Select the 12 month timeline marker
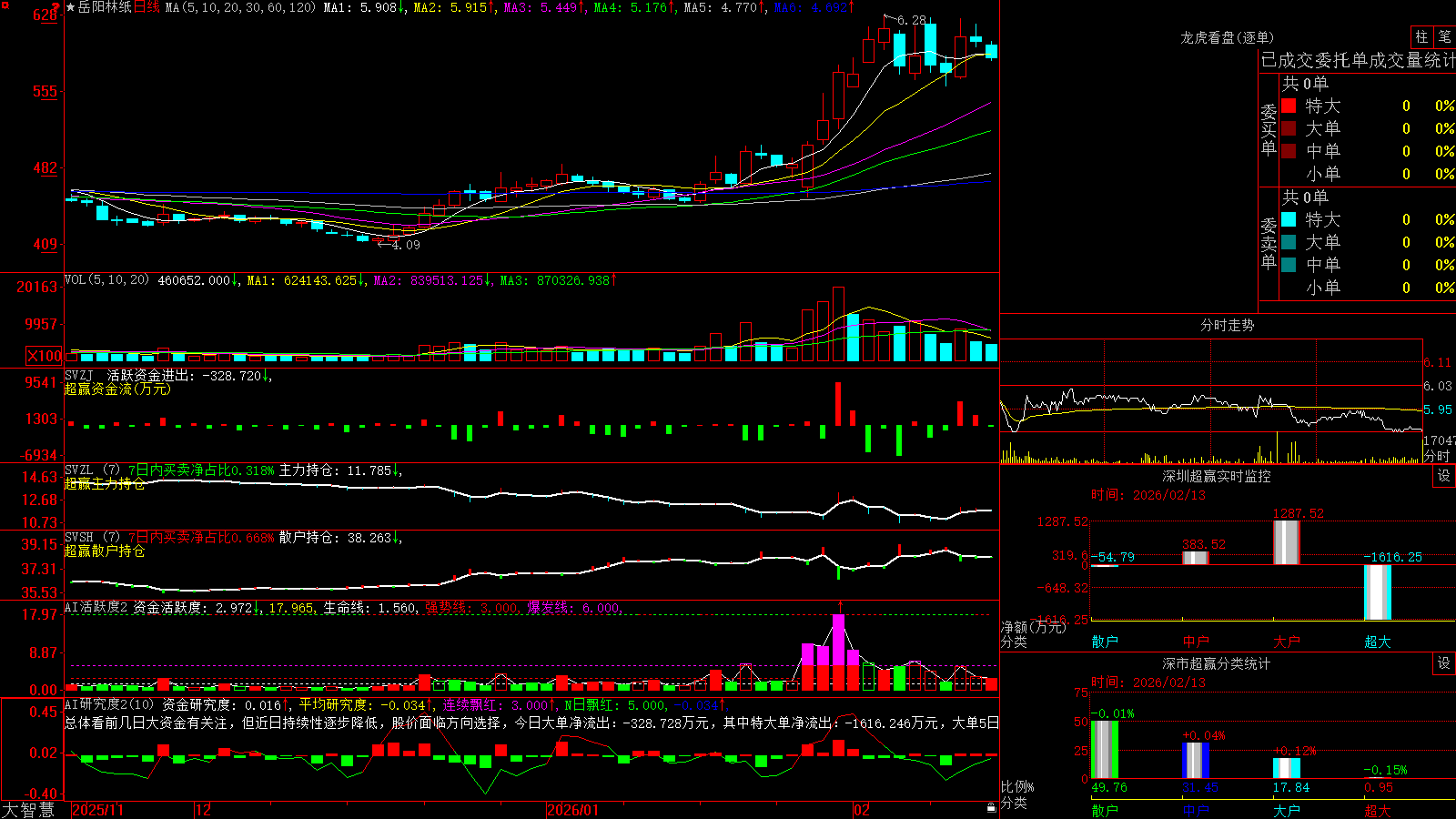This screenshot has width=1456, height=819. (204, 810)
